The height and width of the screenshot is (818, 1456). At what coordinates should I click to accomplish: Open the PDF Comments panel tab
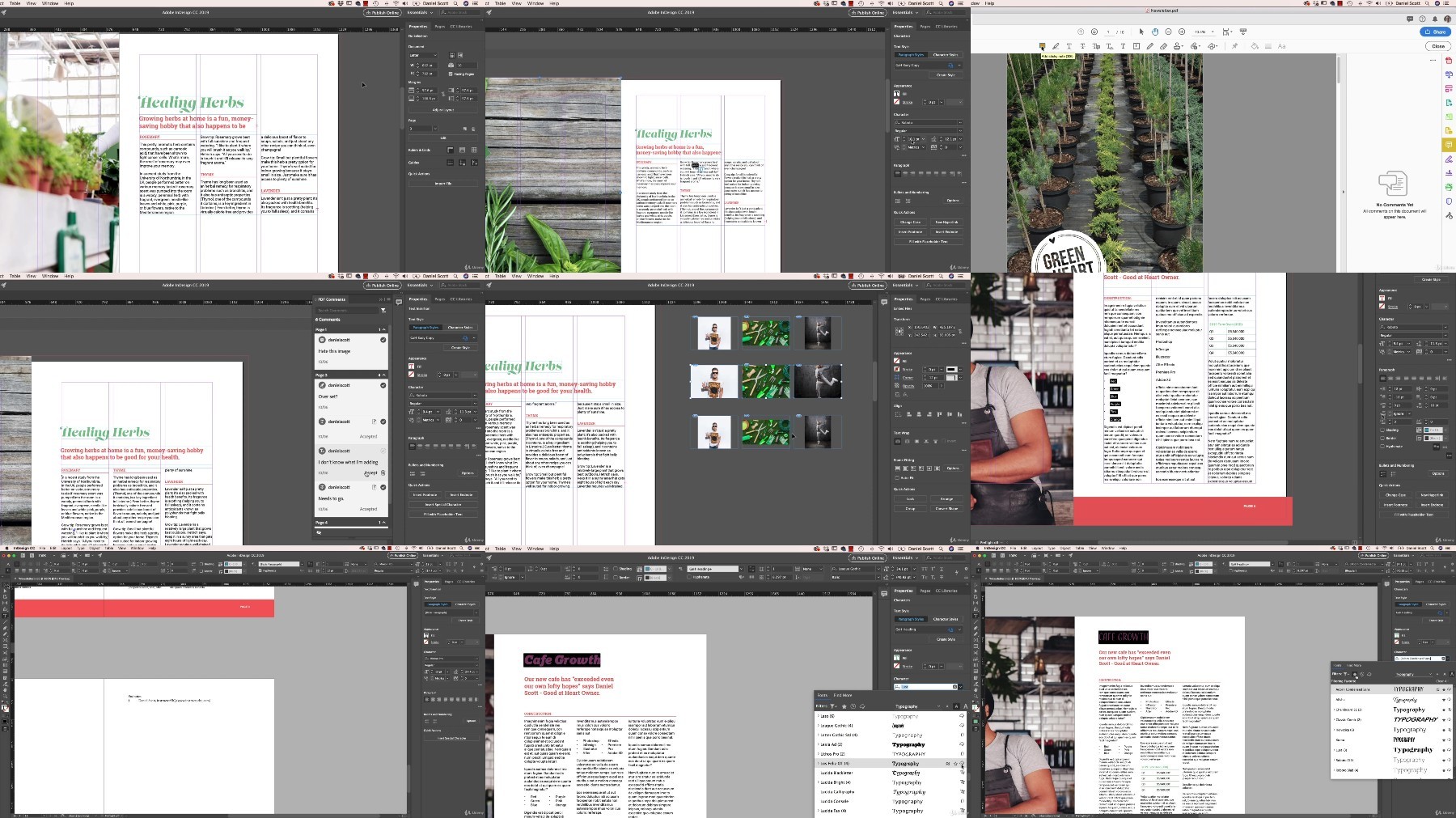332,299
